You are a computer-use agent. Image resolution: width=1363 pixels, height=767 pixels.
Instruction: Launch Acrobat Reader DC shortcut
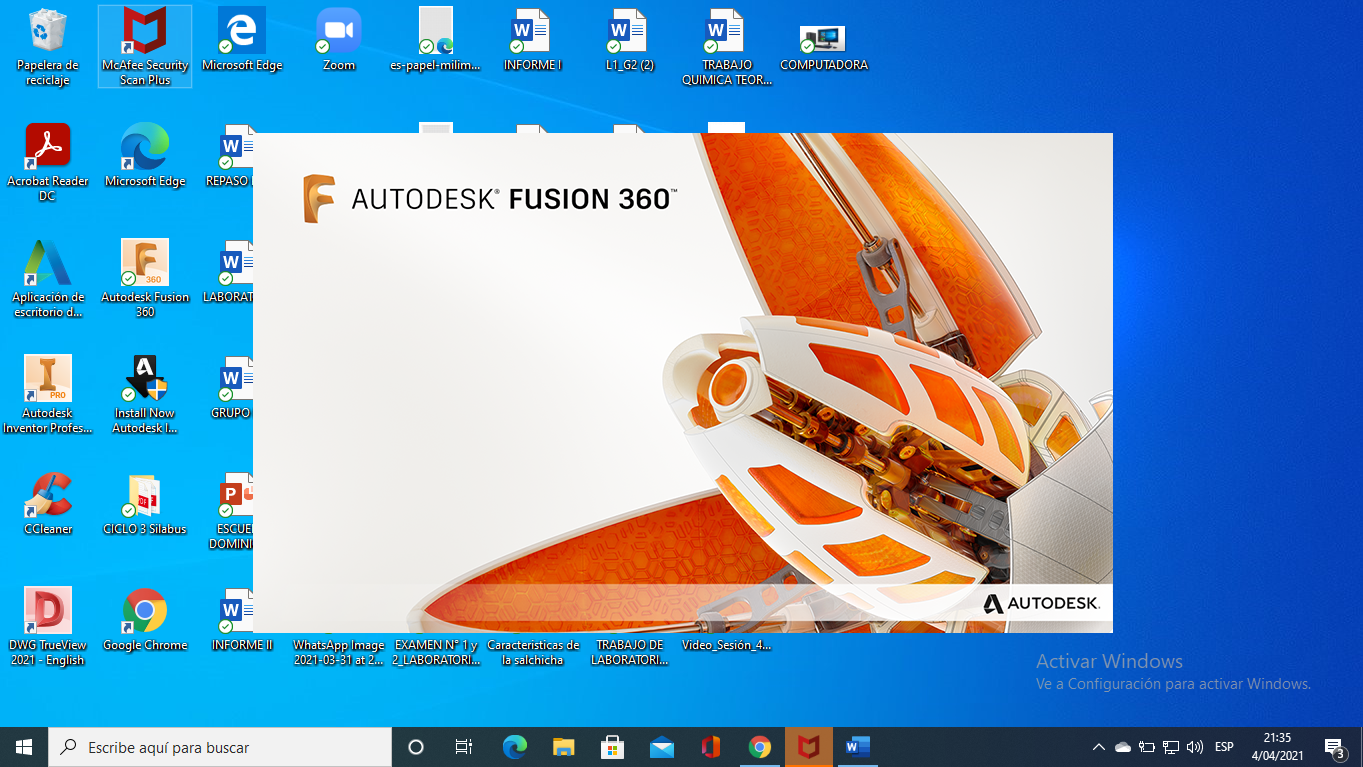[48, 163]
